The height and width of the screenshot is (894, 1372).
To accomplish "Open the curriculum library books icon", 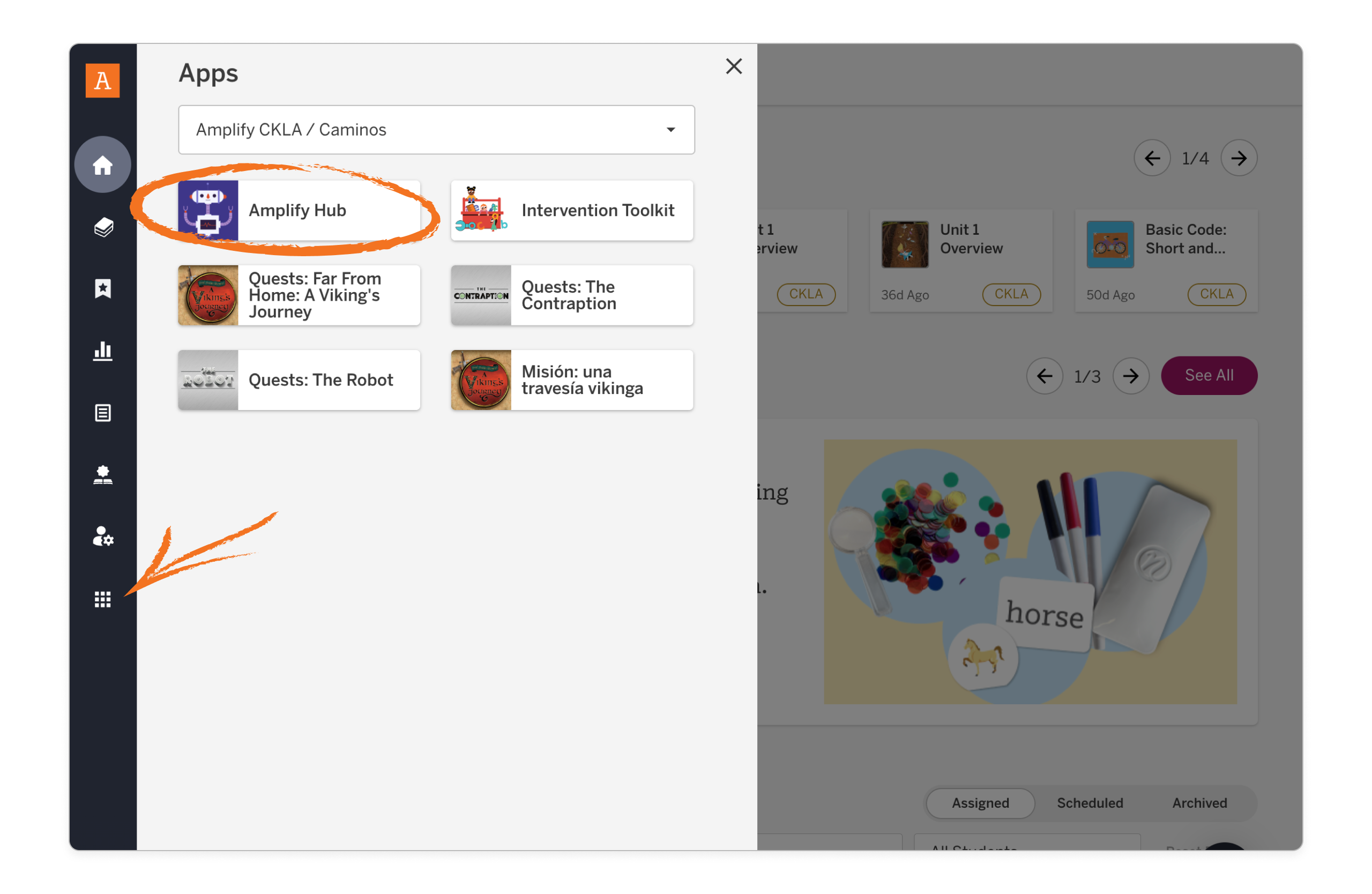I will point(102,227).
